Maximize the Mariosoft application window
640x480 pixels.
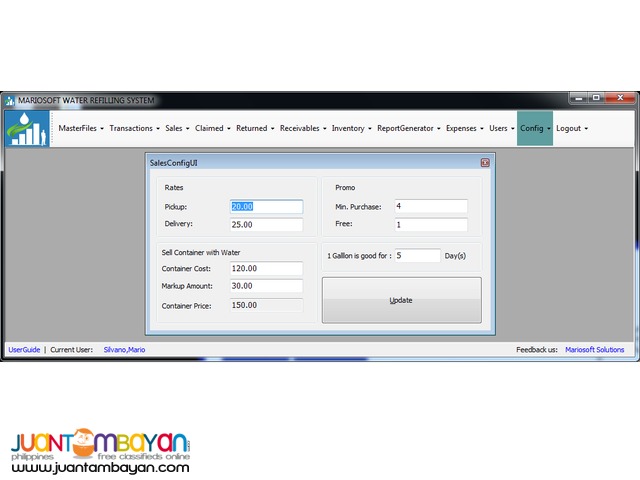[x=596, y=98]
